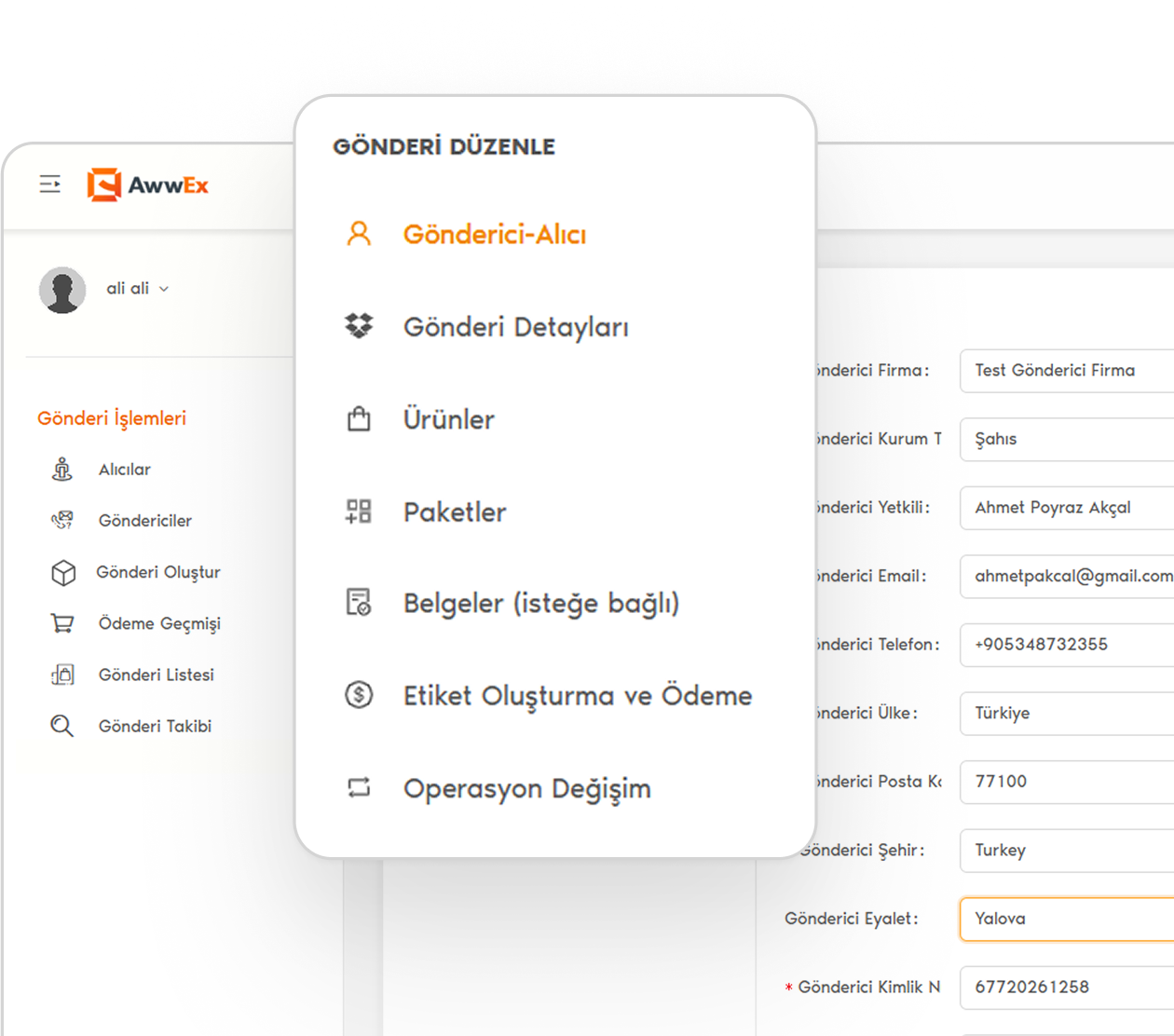
Task: Click the Paketler grid-plus icon
Action: pos(359,511)
